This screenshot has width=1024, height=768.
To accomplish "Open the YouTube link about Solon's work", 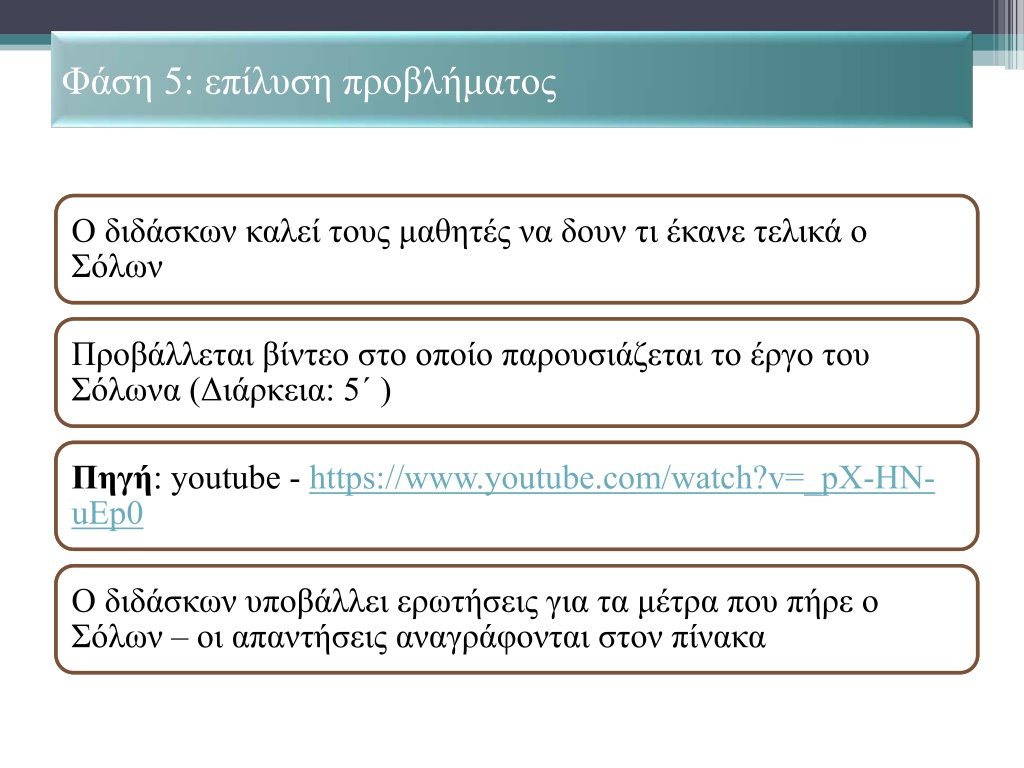I will tap(622, 478).
